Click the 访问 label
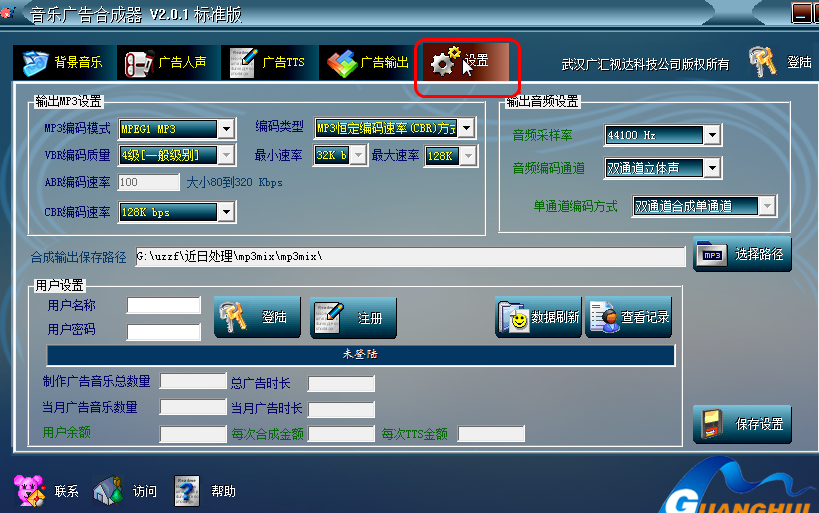The width and height of the screenshot is (819, 513). (145, 492)
